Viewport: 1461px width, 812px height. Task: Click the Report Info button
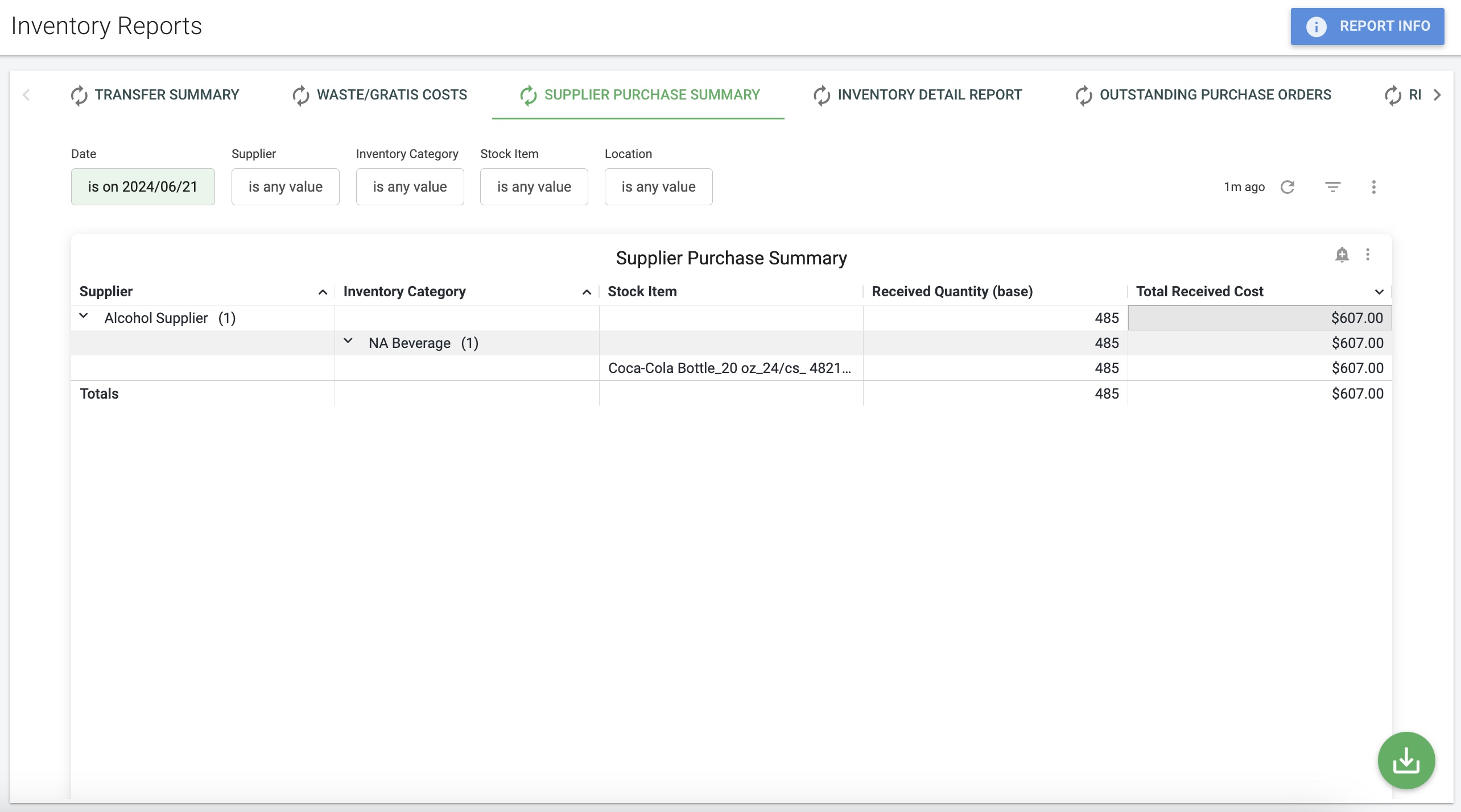click(1367, 26)
